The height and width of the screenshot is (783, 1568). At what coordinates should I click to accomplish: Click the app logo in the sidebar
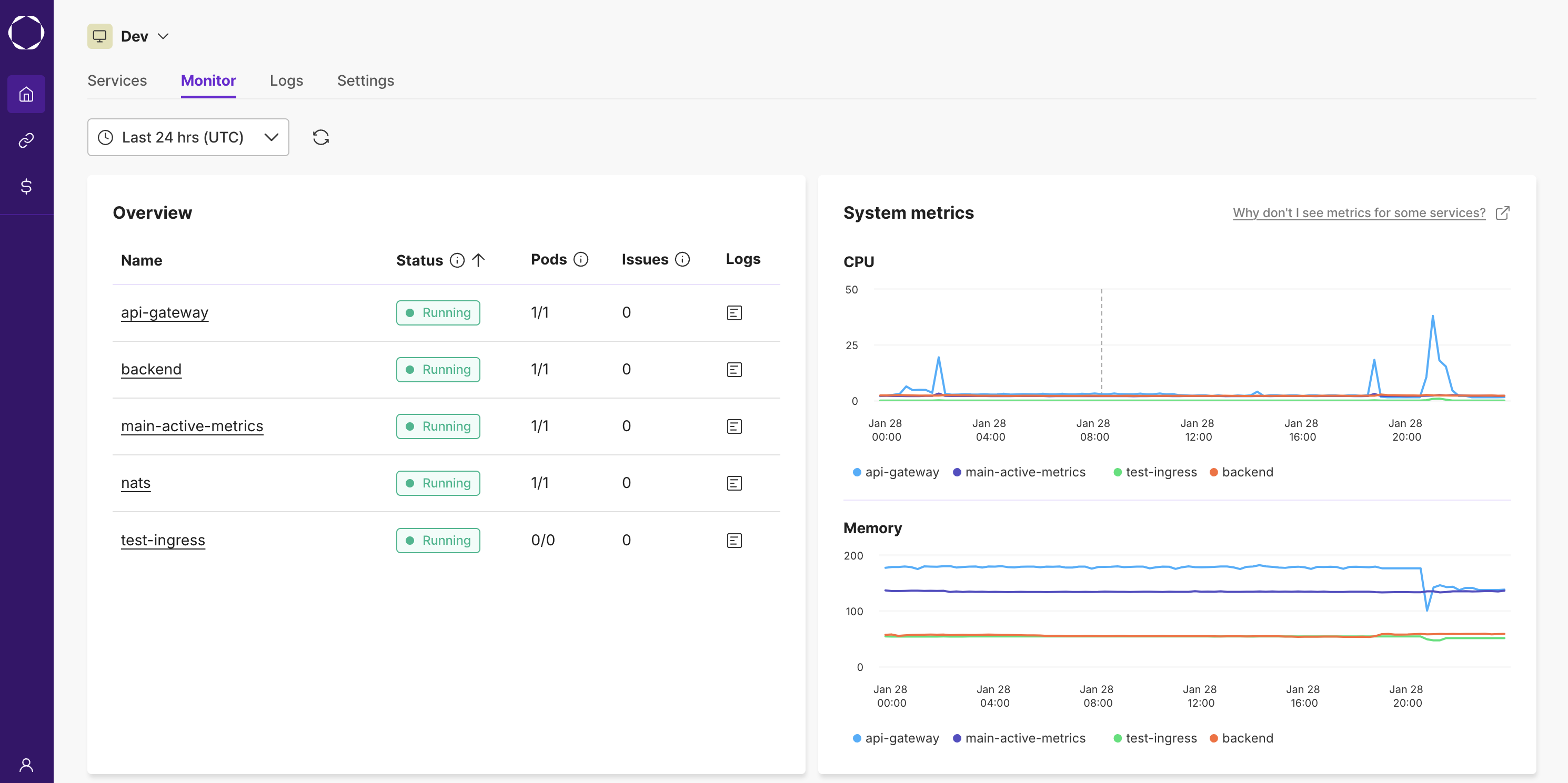coord(26,32)
